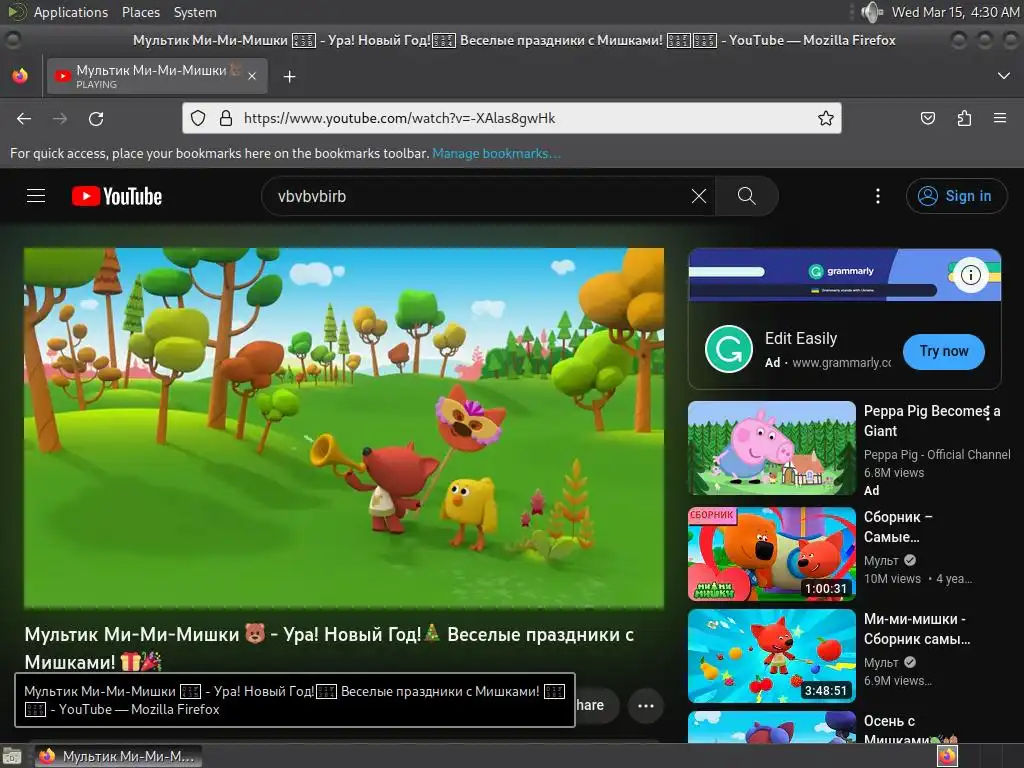The height and width of the screenshot is (768, 1024).
Task: Click the Grammarly logo in ad
Action: click(x=729, y=349)
